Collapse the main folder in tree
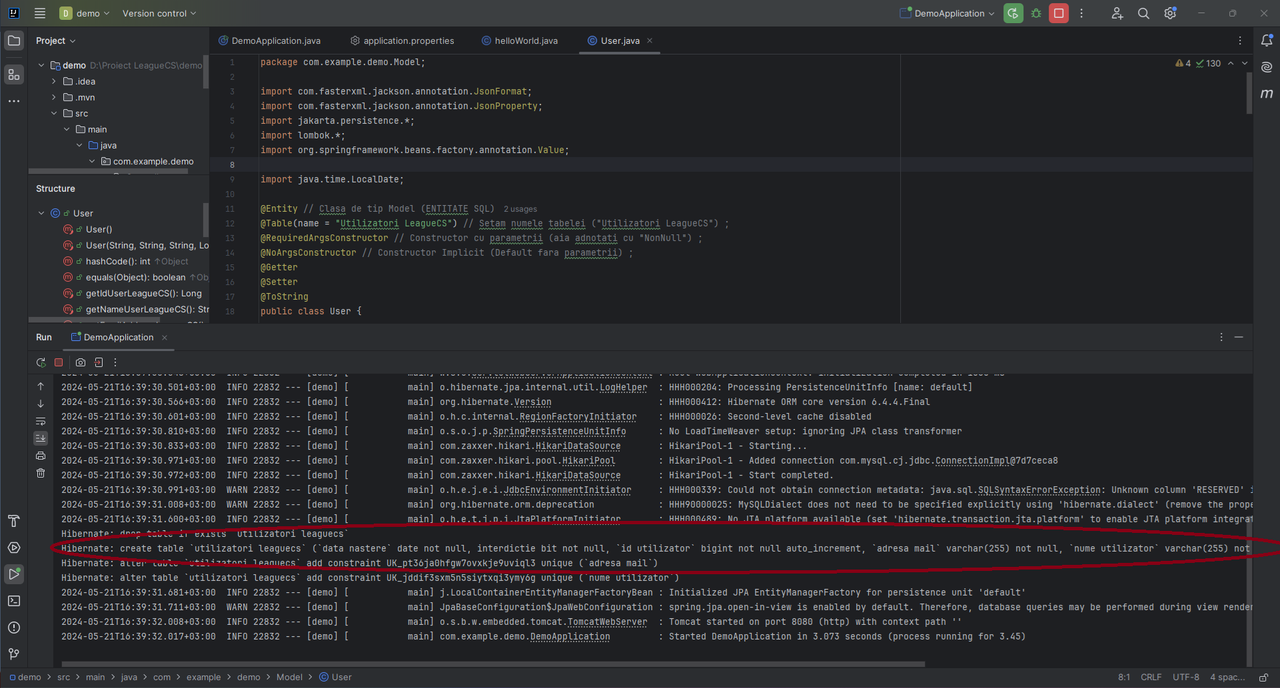 pos(67,129)
